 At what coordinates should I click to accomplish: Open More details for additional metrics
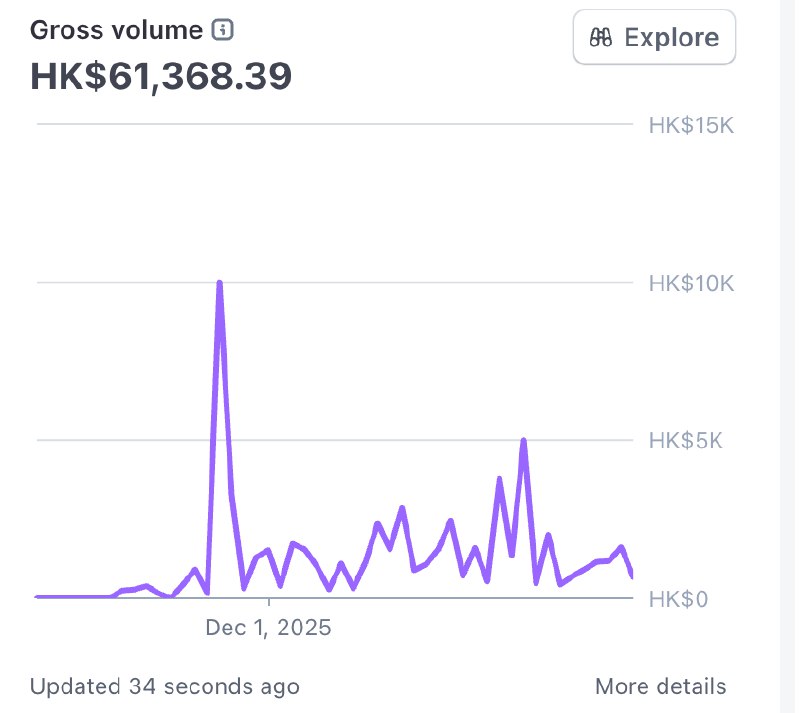[x=660, y=687]
